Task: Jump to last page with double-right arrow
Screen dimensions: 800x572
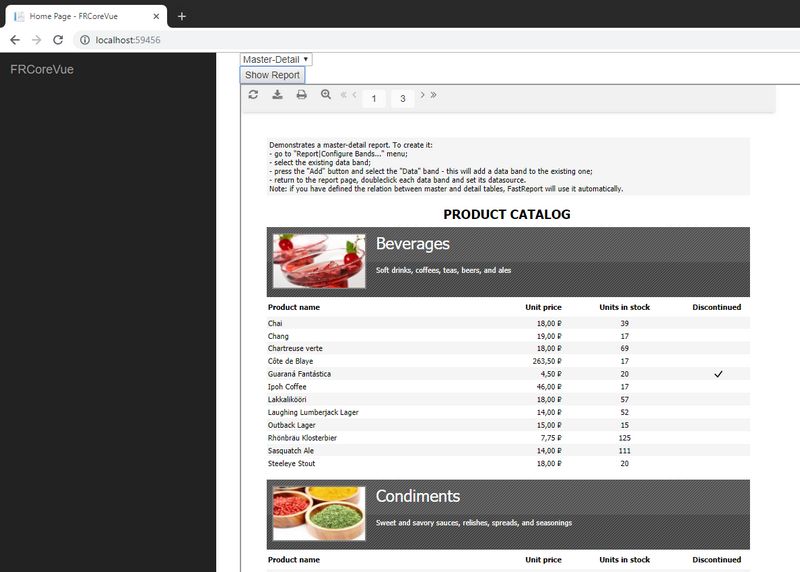Action: click(433, 95)
